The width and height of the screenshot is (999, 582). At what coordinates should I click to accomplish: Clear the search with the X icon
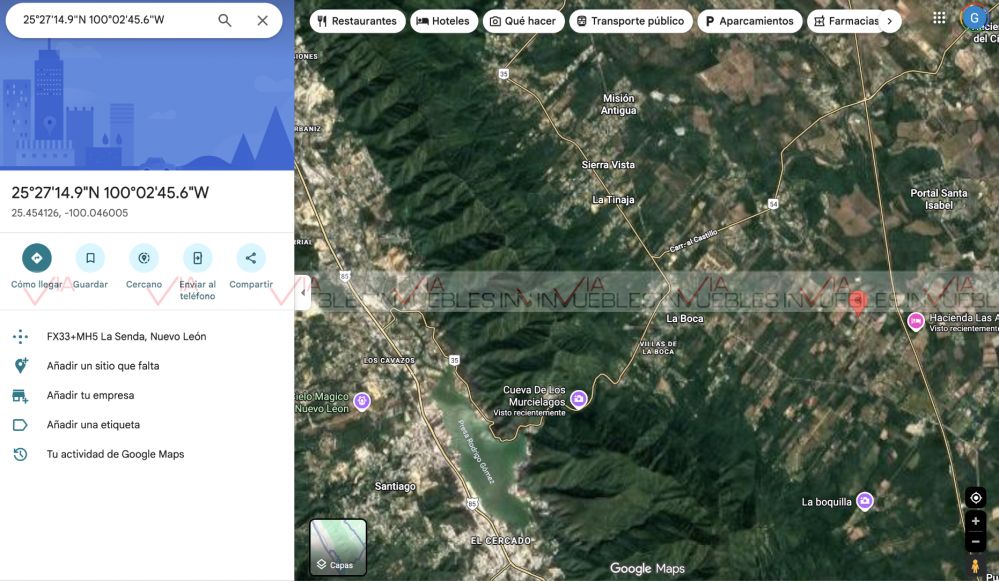262,20
